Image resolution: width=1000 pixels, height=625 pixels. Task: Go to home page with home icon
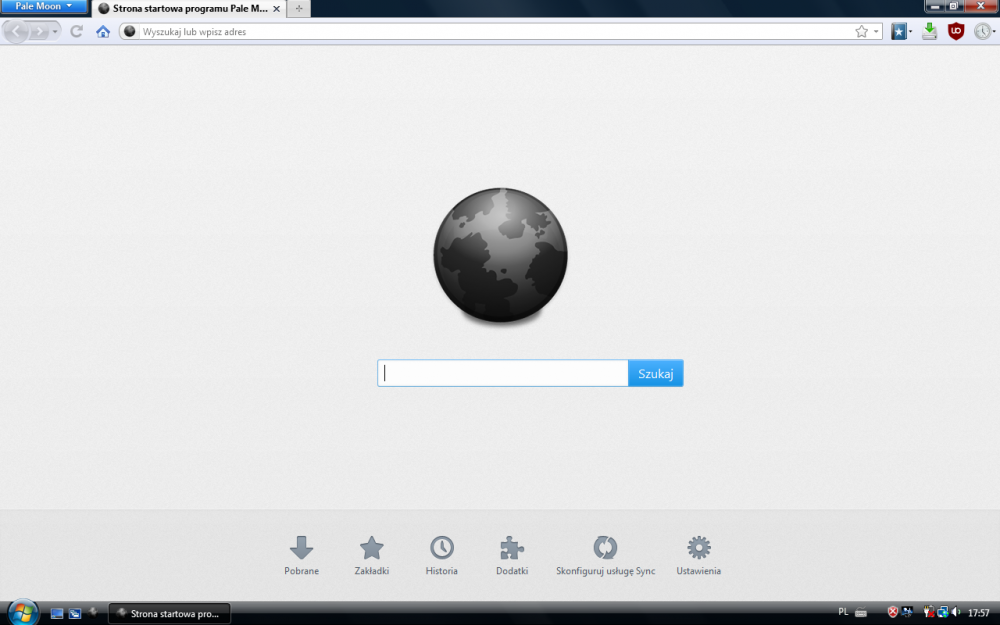pyautogui.click(x=102, y=31)
